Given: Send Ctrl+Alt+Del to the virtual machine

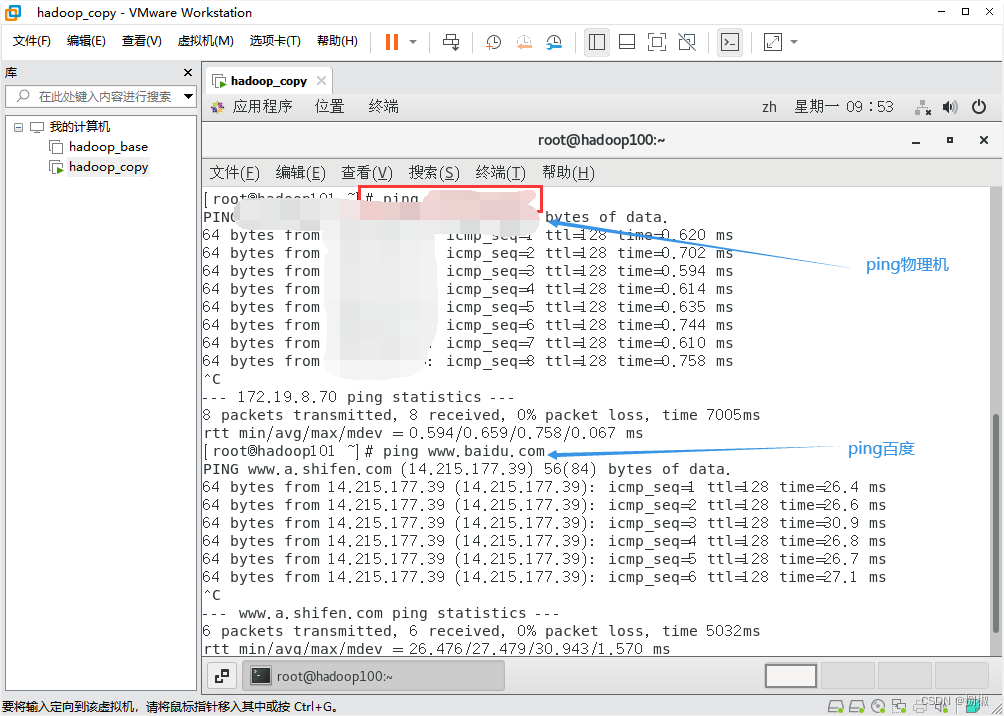Looking at the screenshot, I should (451, 42).
